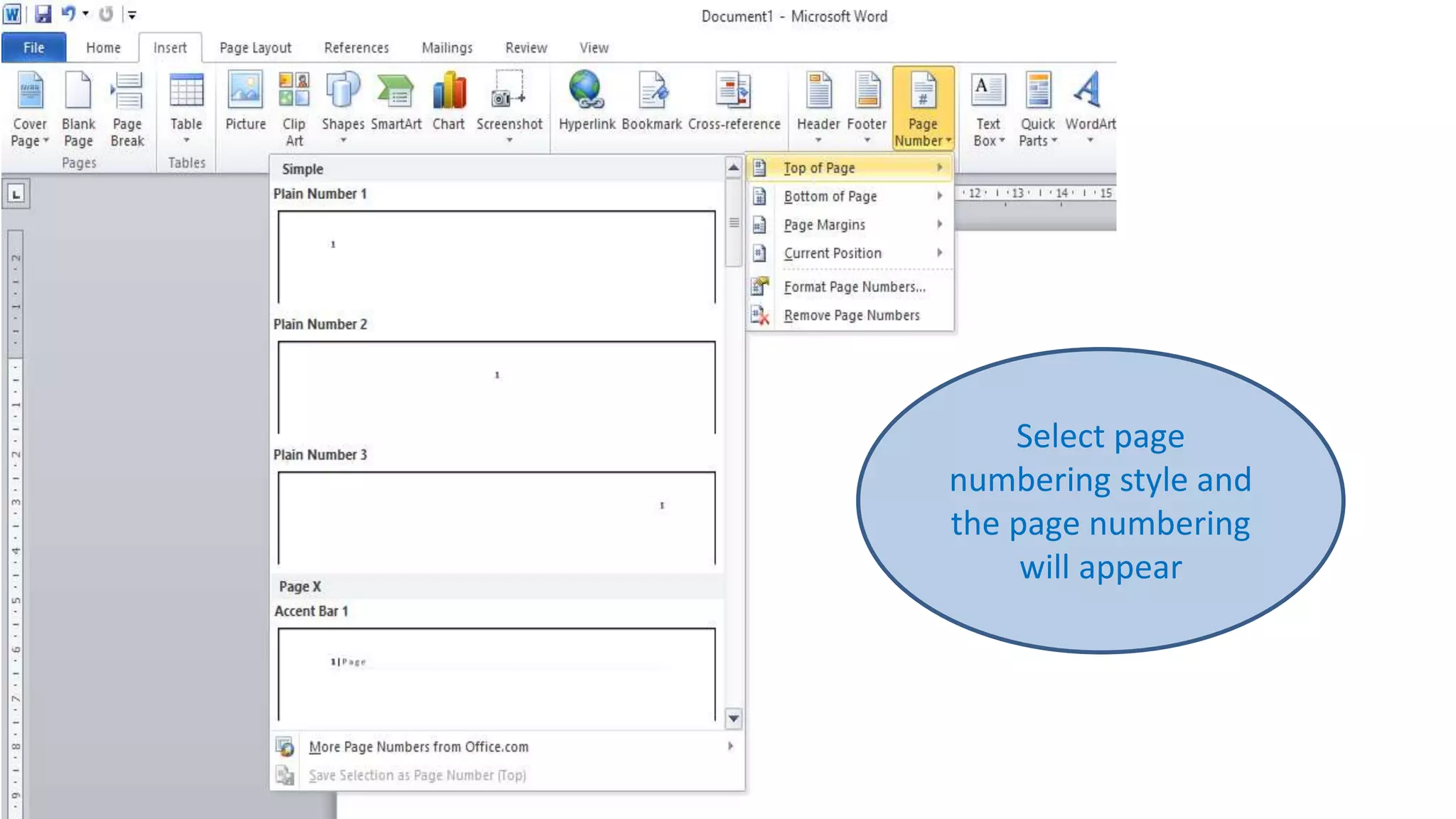1456x819 pixels.
Task: Open the Undo history dropdown arrow
Action: (85, 14)
